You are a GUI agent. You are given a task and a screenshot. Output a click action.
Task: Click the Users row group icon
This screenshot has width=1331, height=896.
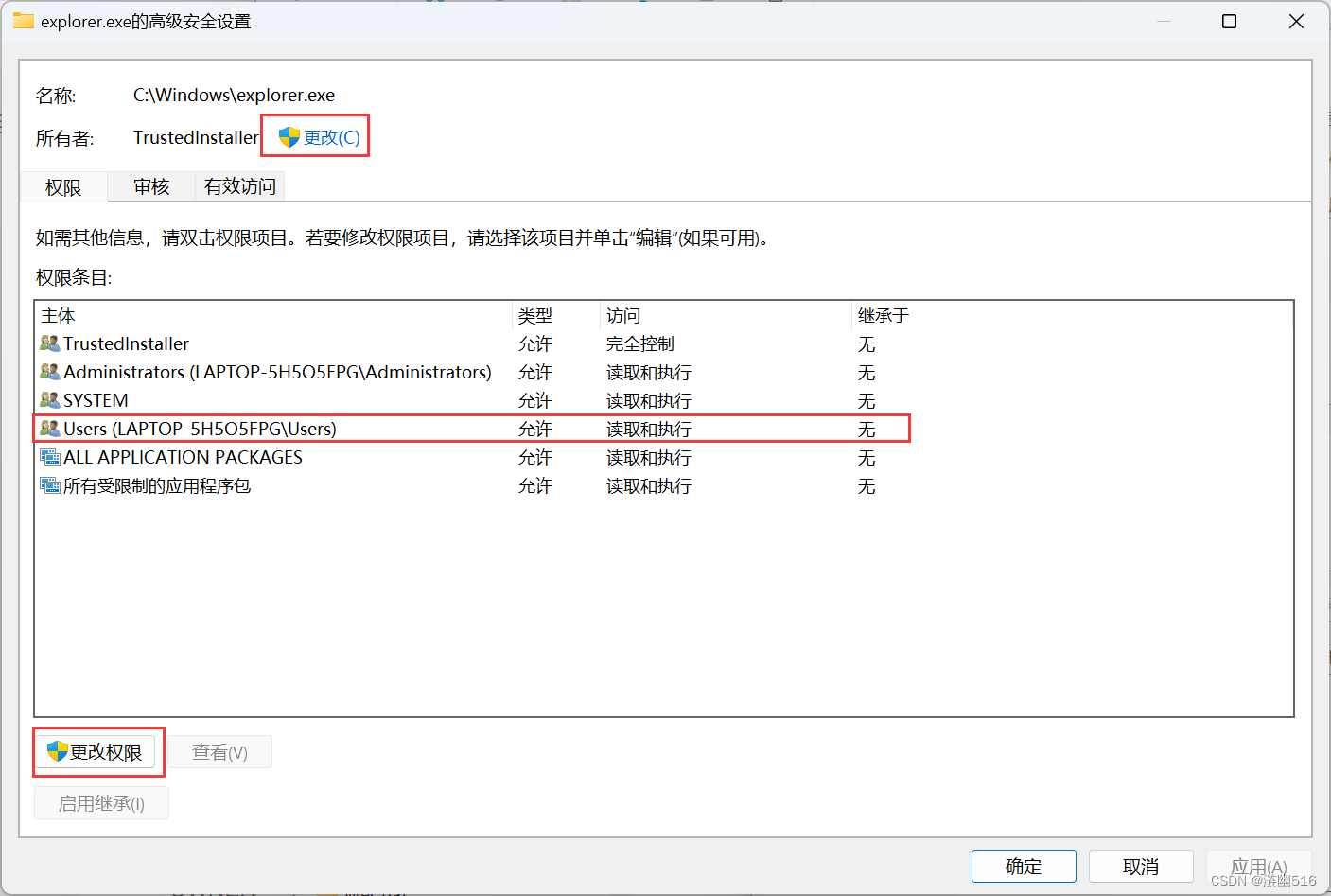point(50,429)
